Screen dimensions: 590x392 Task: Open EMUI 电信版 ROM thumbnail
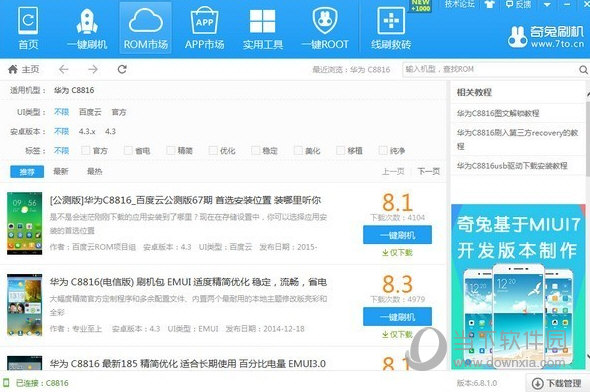[x=24, y=305]
